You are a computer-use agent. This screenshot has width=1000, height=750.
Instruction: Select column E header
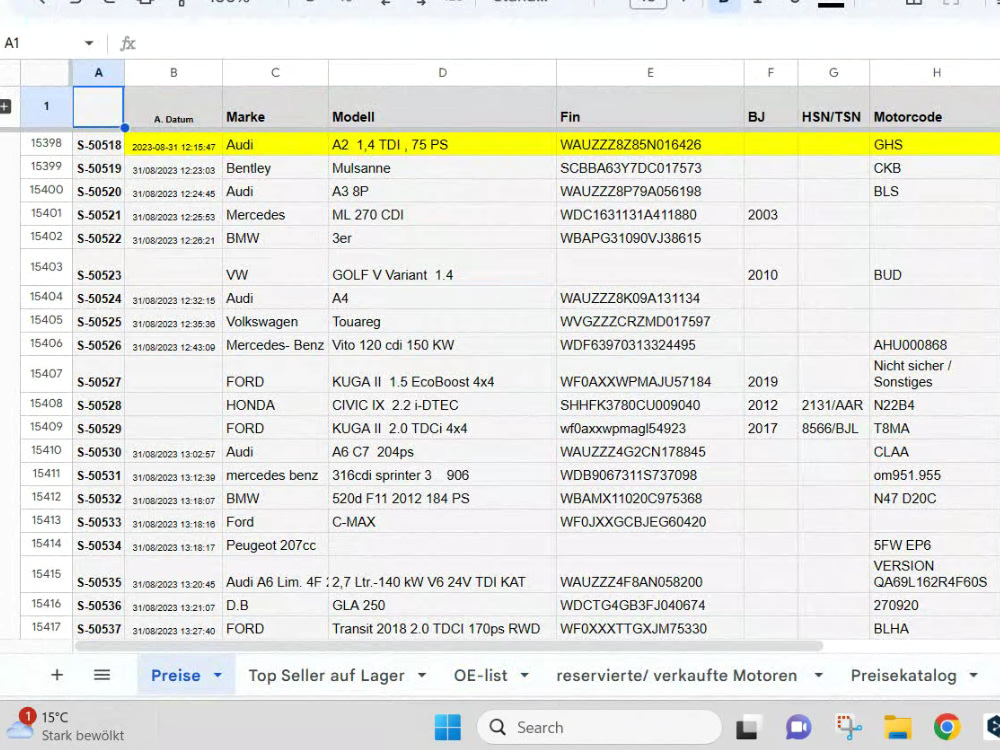click(651, 73)
